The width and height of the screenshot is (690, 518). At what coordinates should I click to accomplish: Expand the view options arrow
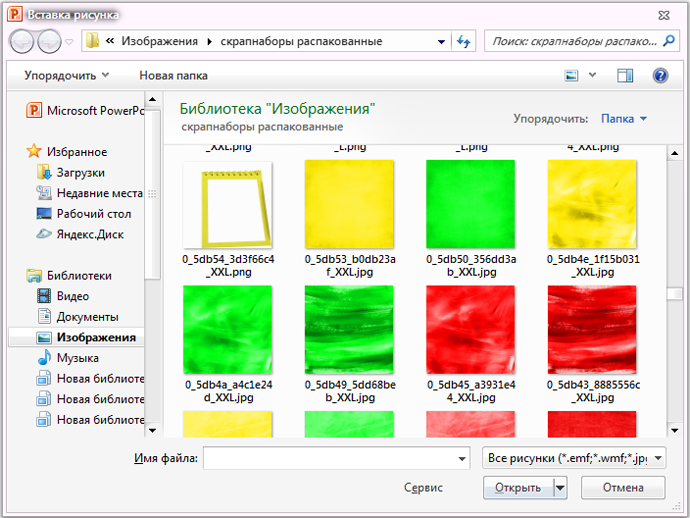click(x=592, y=75)
